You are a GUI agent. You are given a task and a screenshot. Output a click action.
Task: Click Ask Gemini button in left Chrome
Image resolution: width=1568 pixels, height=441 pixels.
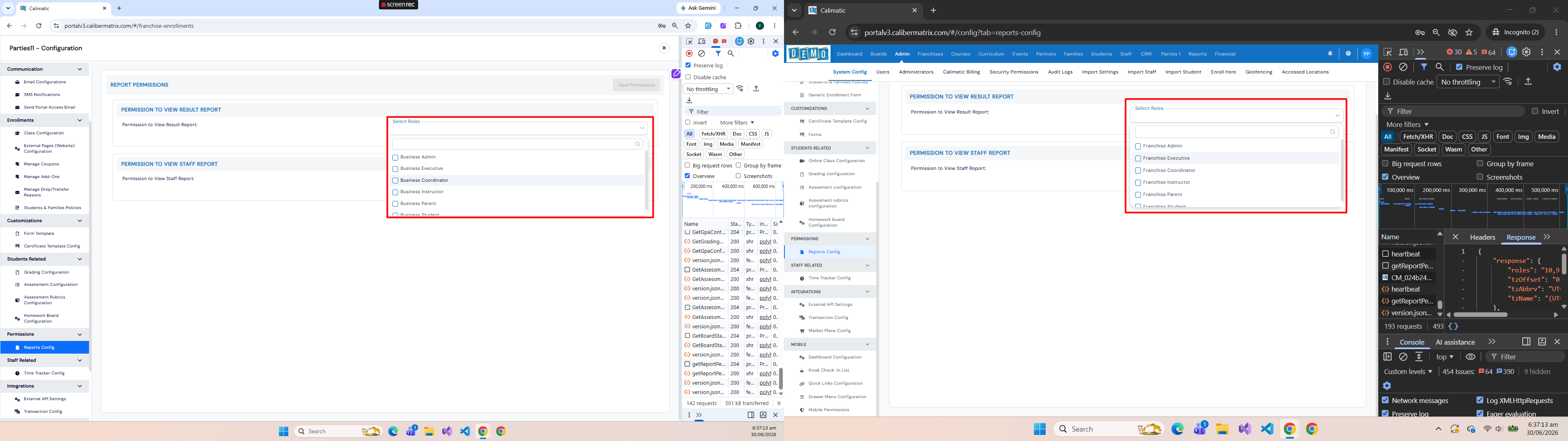coord(698,8)
